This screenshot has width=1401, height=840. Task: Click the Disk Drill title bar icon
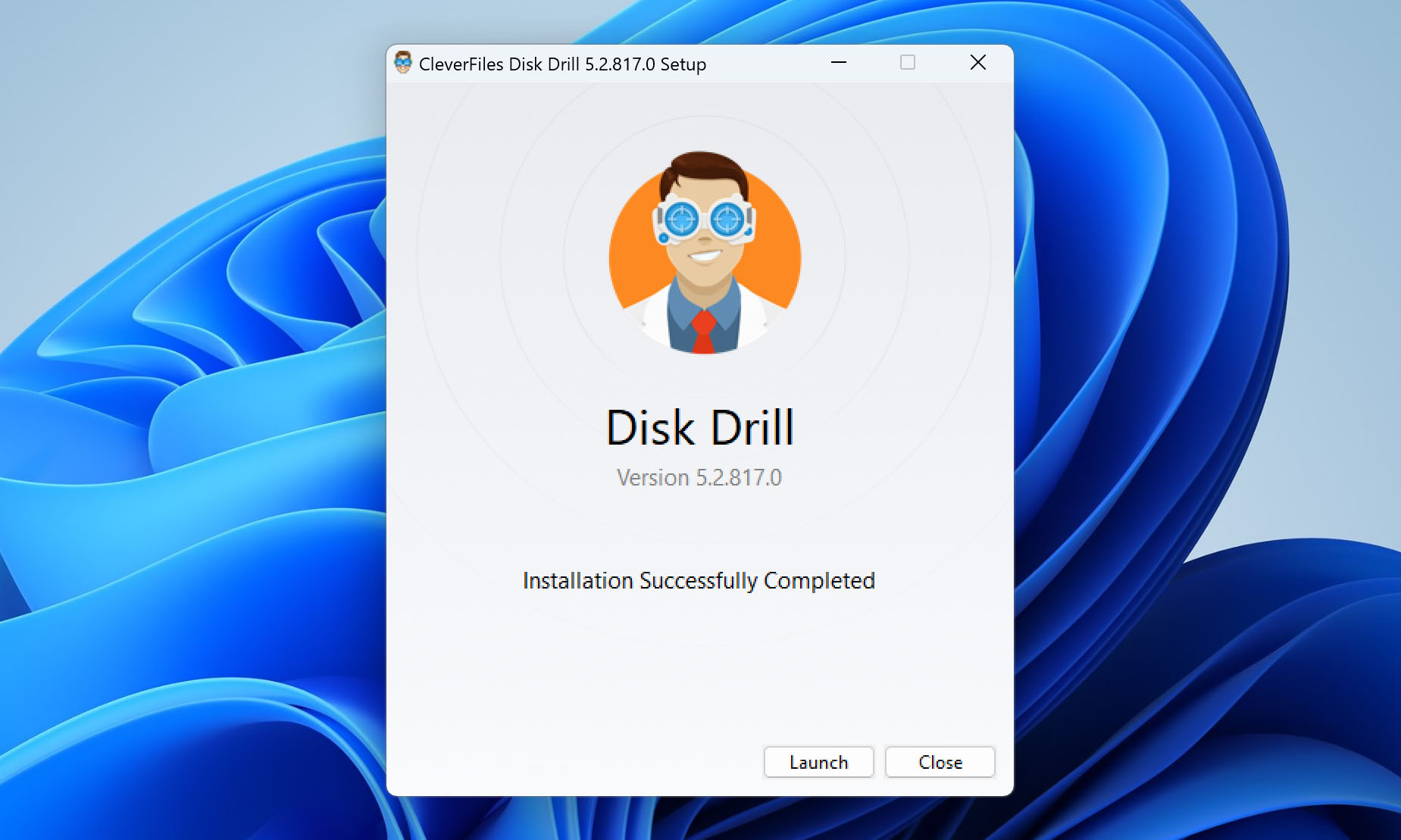tap(403, 63)
